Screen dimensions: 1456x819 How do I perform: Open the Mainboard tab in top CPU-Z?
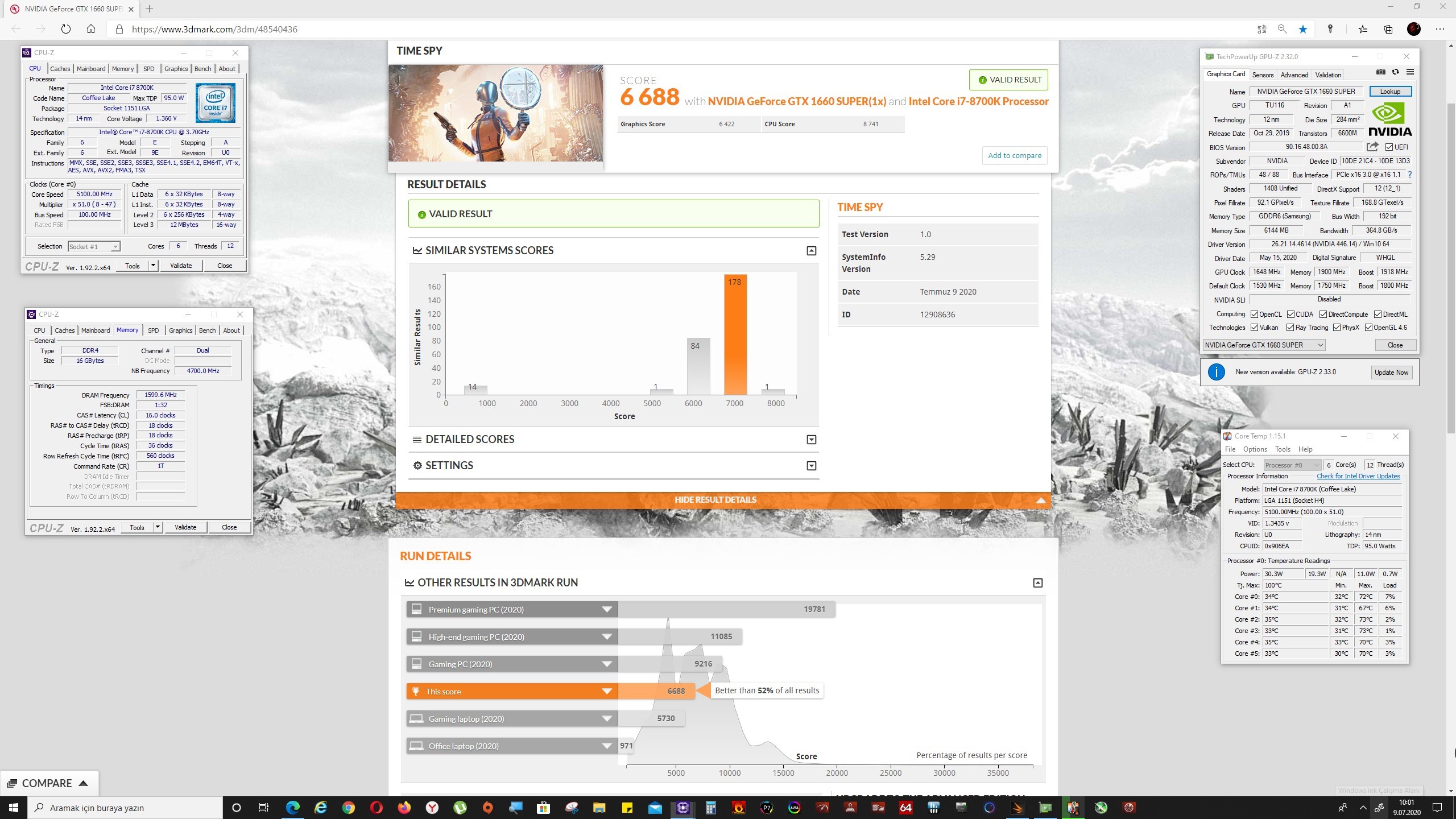(x=91, y=69)
